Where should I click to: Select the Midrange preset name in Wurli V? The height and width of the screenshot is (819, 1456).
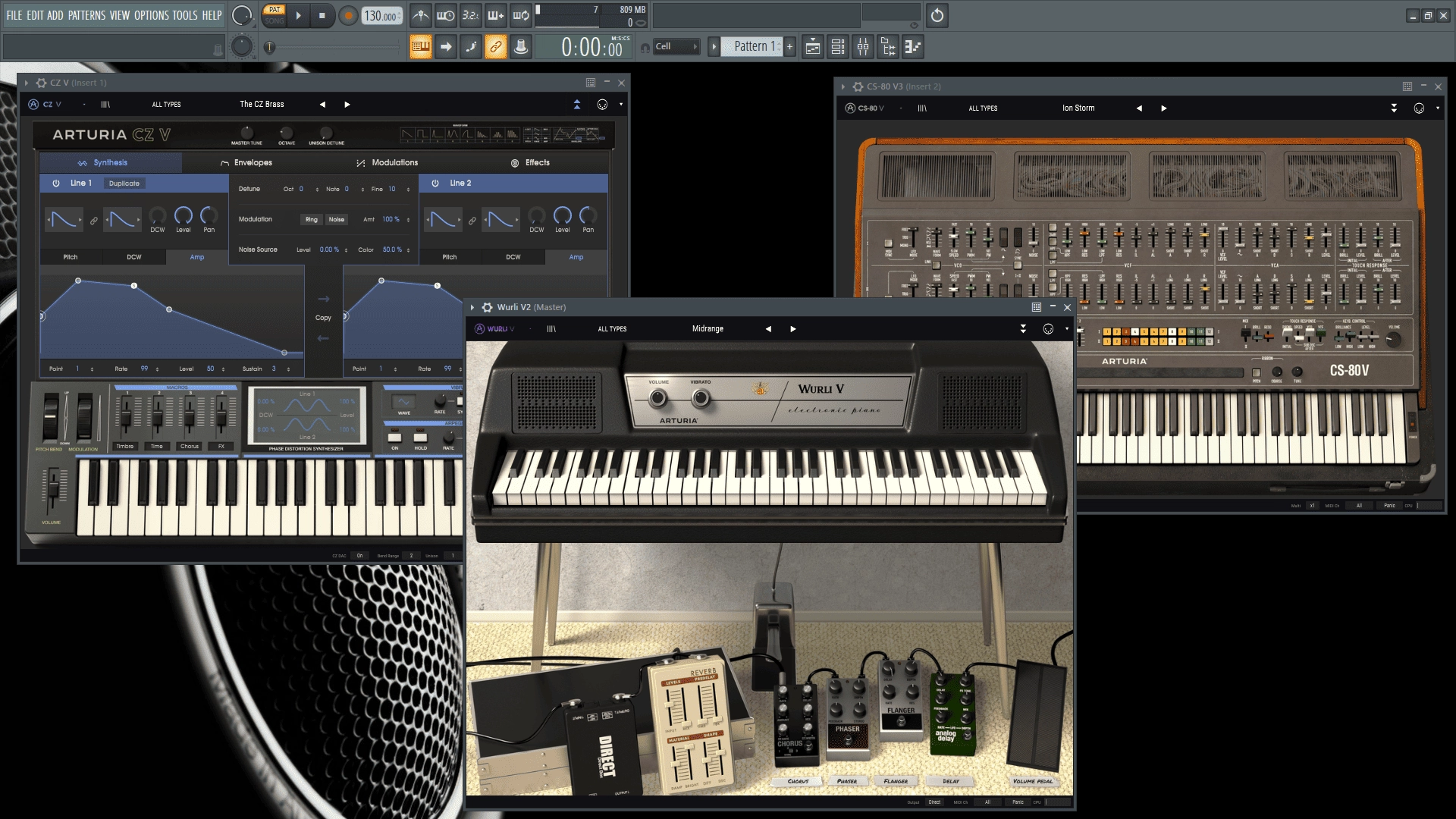point(708,329)
